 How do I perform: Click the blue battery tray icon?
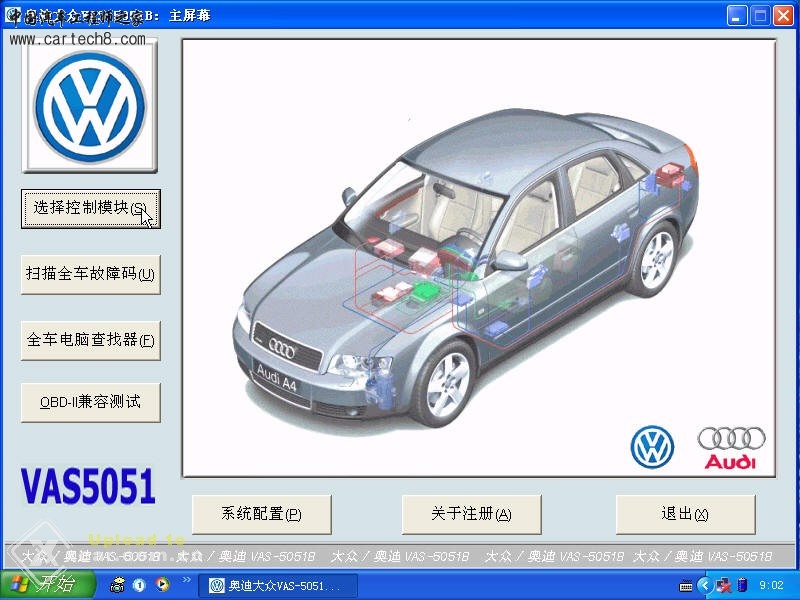coord(743,585)
